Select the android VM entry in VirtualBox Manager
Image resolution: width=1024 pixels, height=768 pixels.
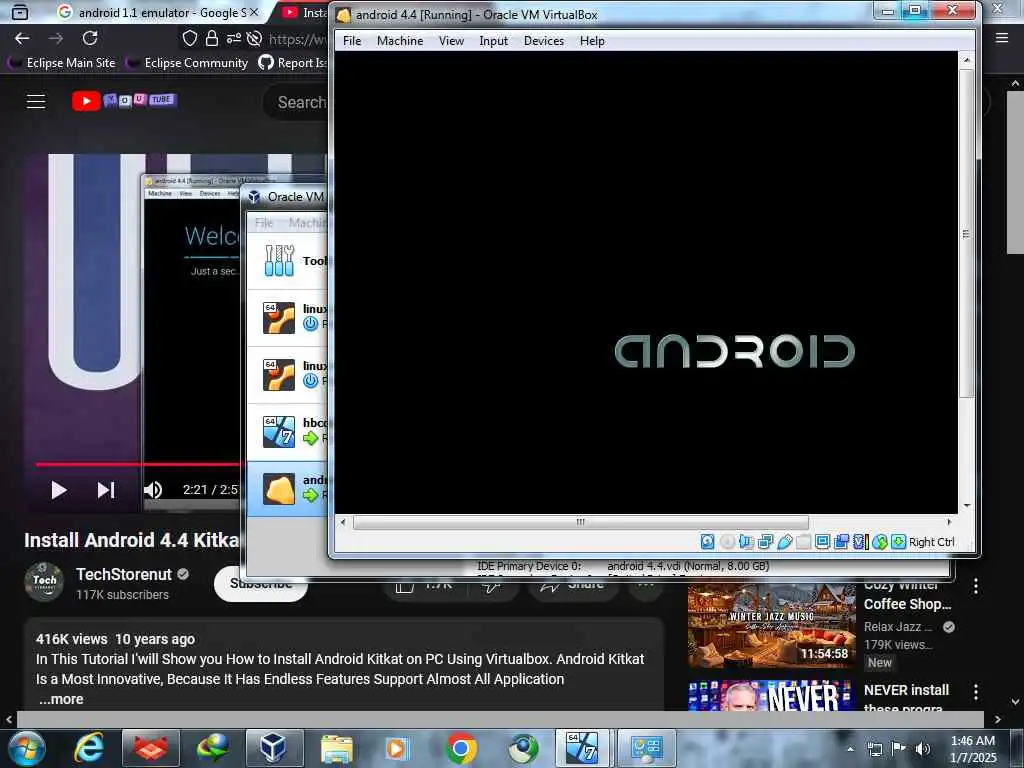(288, 488)
